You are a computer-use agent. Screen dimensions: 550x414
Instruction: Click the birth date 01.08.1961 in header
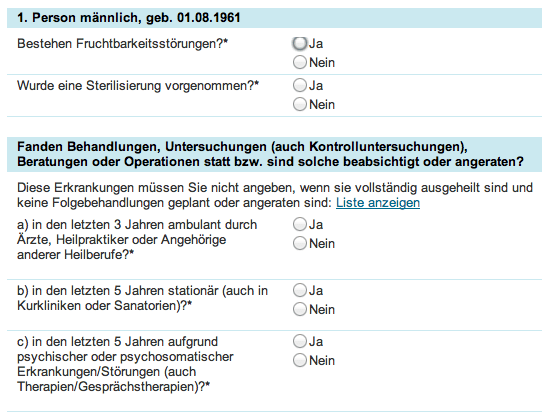point(209,18)
